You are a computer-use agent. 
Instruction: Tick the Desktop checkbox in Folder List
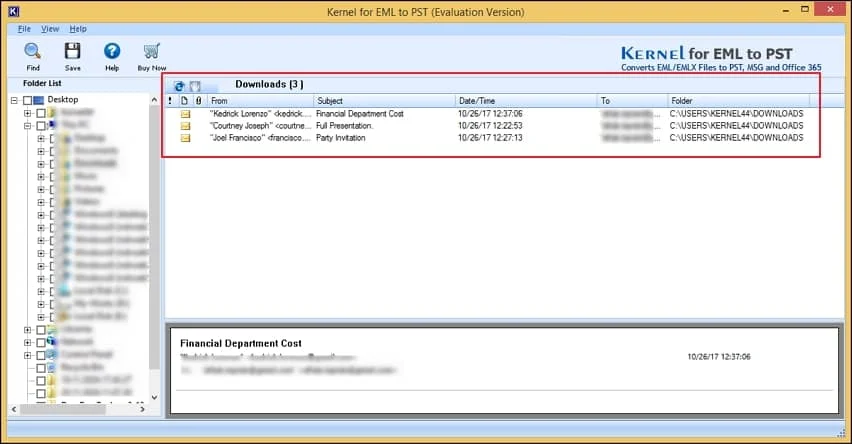pos(27,100)
